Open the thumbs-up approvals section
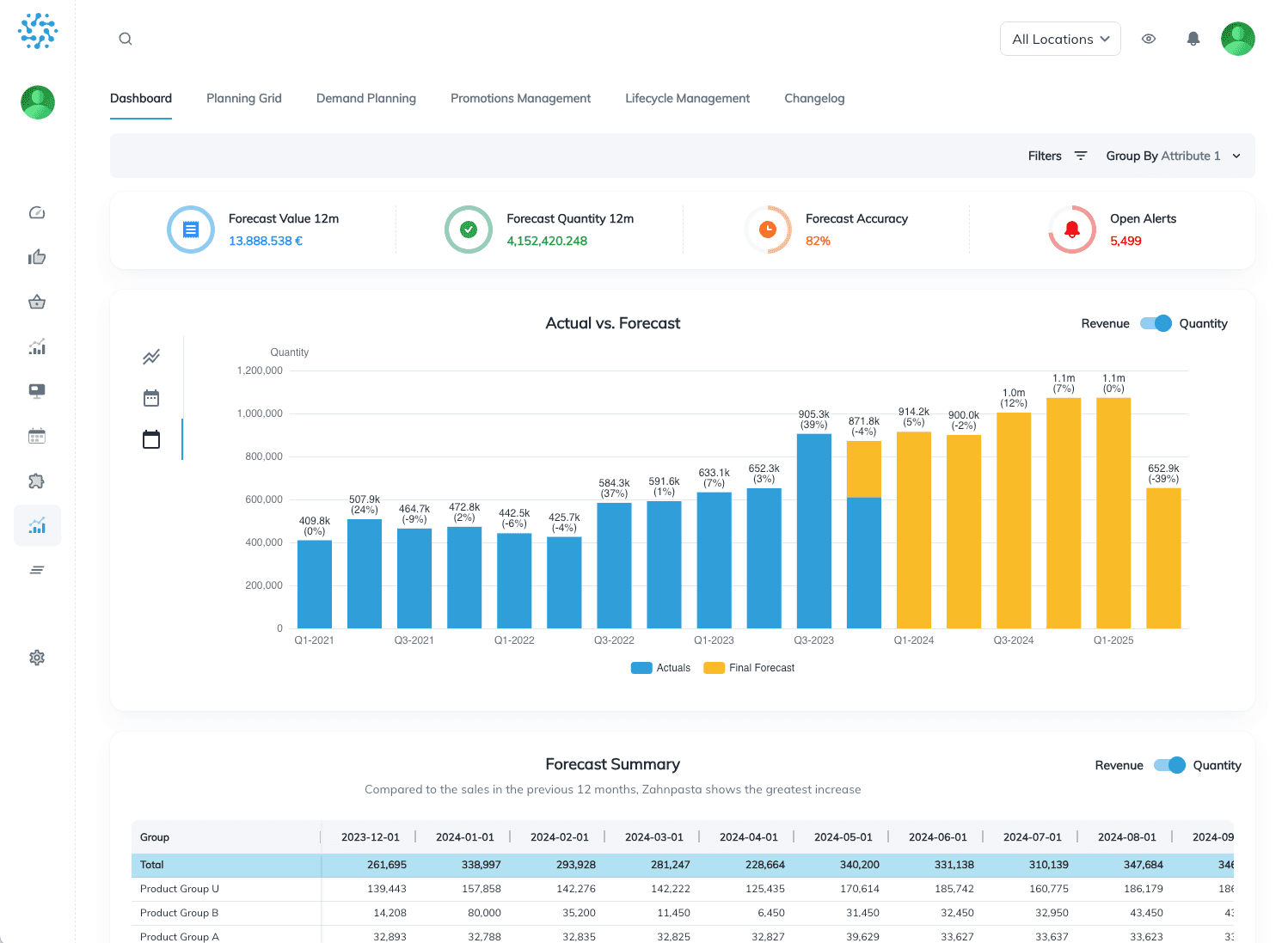Viewport: 1288px width, 943px height. click(37, 256)
